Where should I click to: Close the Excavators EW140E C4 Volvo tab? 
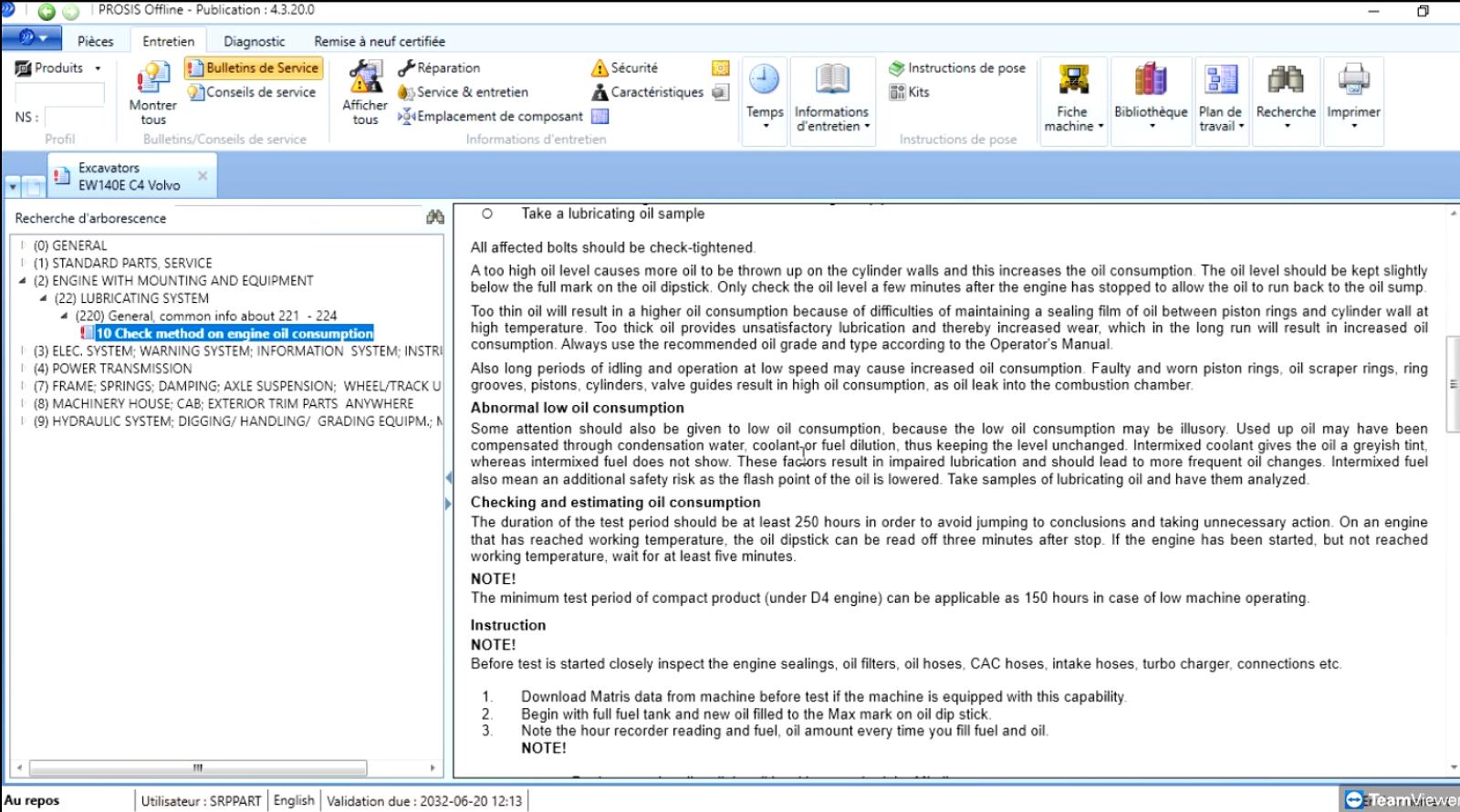(203, 175)
